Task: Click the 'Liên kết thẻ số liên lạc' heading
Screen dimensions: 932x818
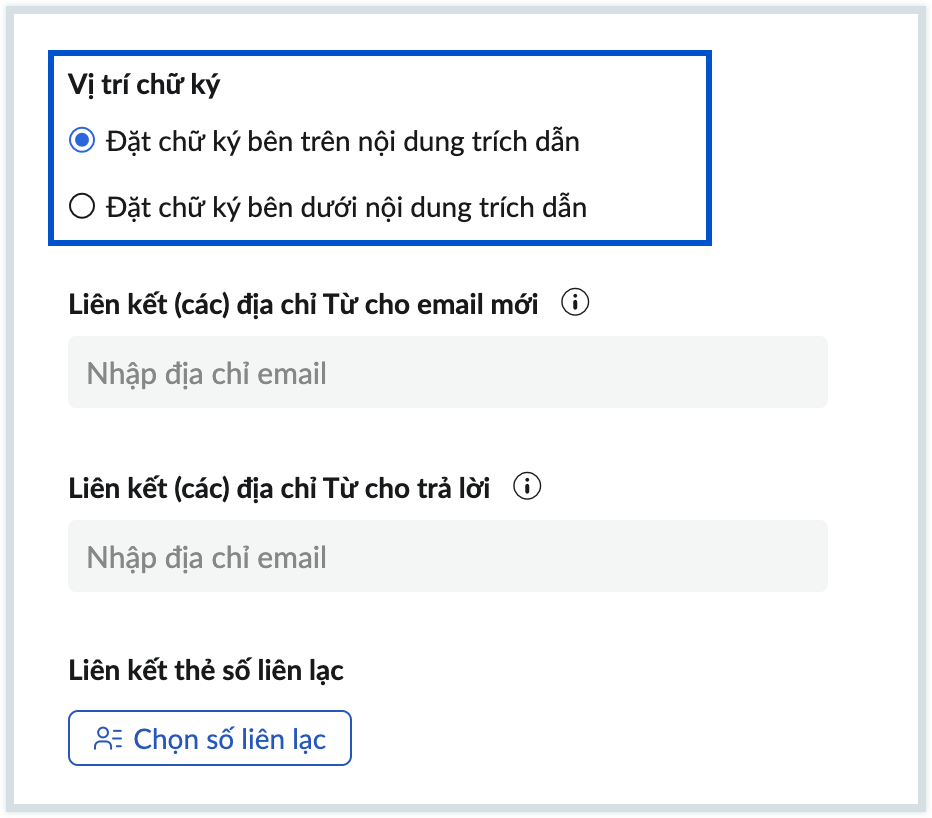Action: click(206, 670)
